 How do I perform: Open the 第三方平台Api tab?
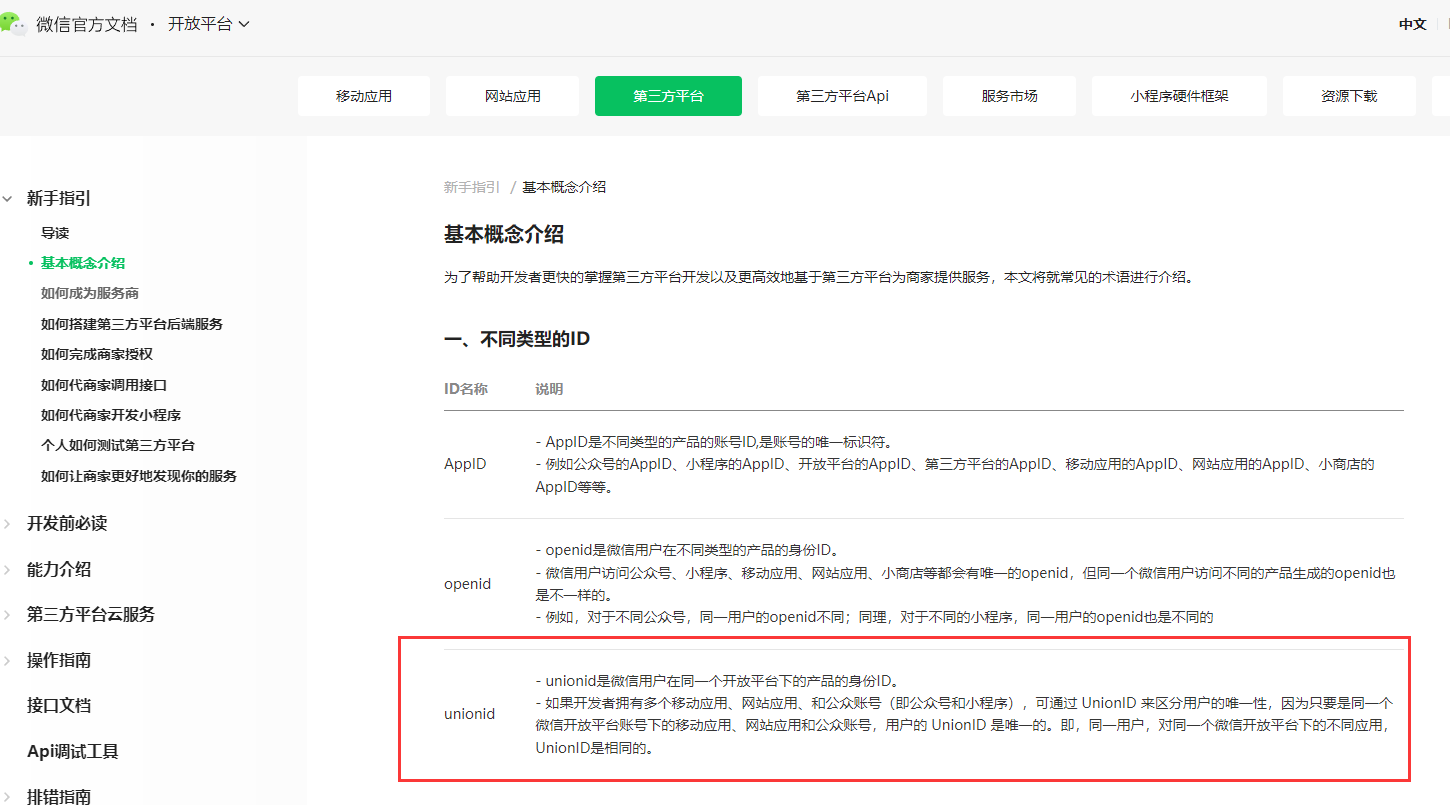coord(842,96)
